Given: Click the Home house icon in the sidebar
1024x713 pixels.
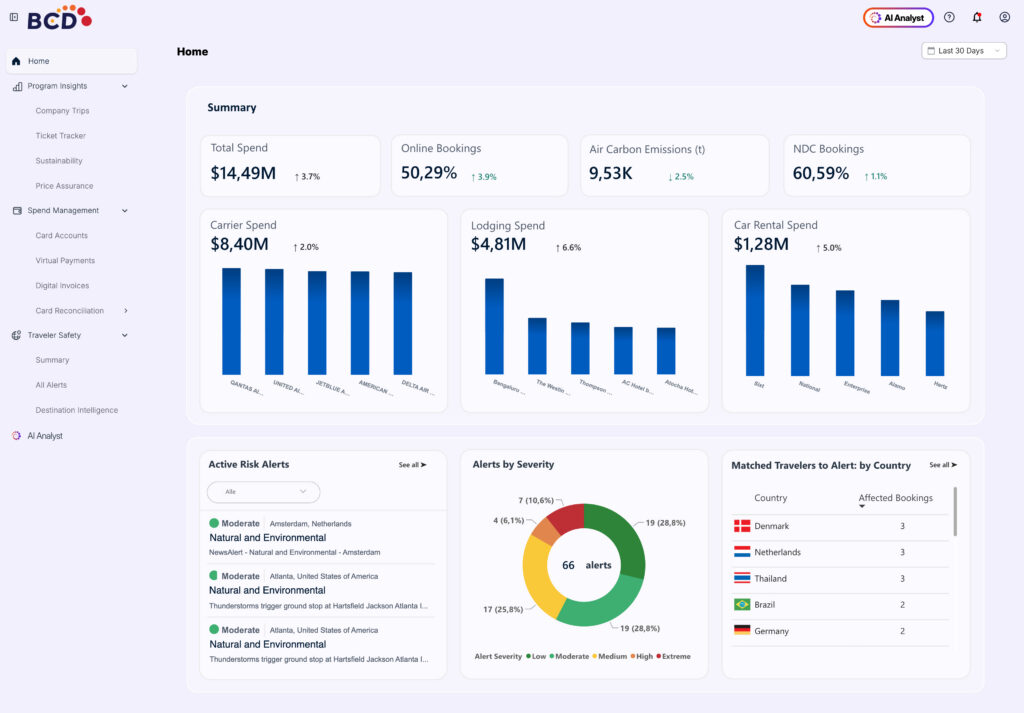Looking at the screenshot, I should coord(16,61).
